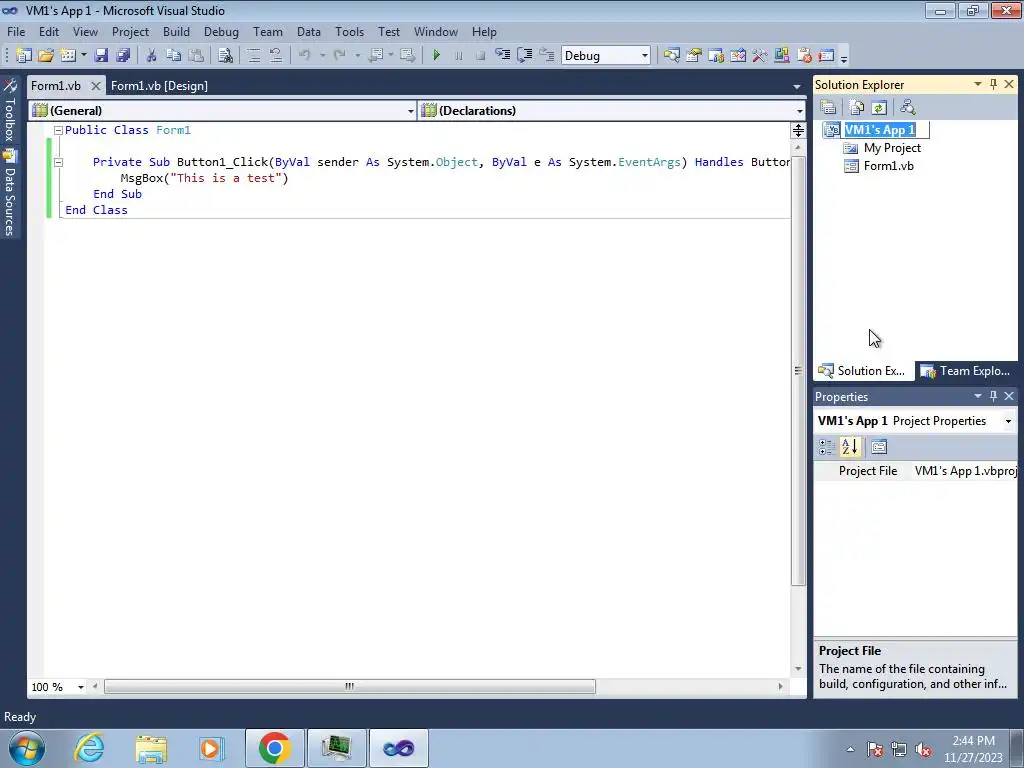Click the horizontal scrollbar in code editor

[x=349, y=687]
